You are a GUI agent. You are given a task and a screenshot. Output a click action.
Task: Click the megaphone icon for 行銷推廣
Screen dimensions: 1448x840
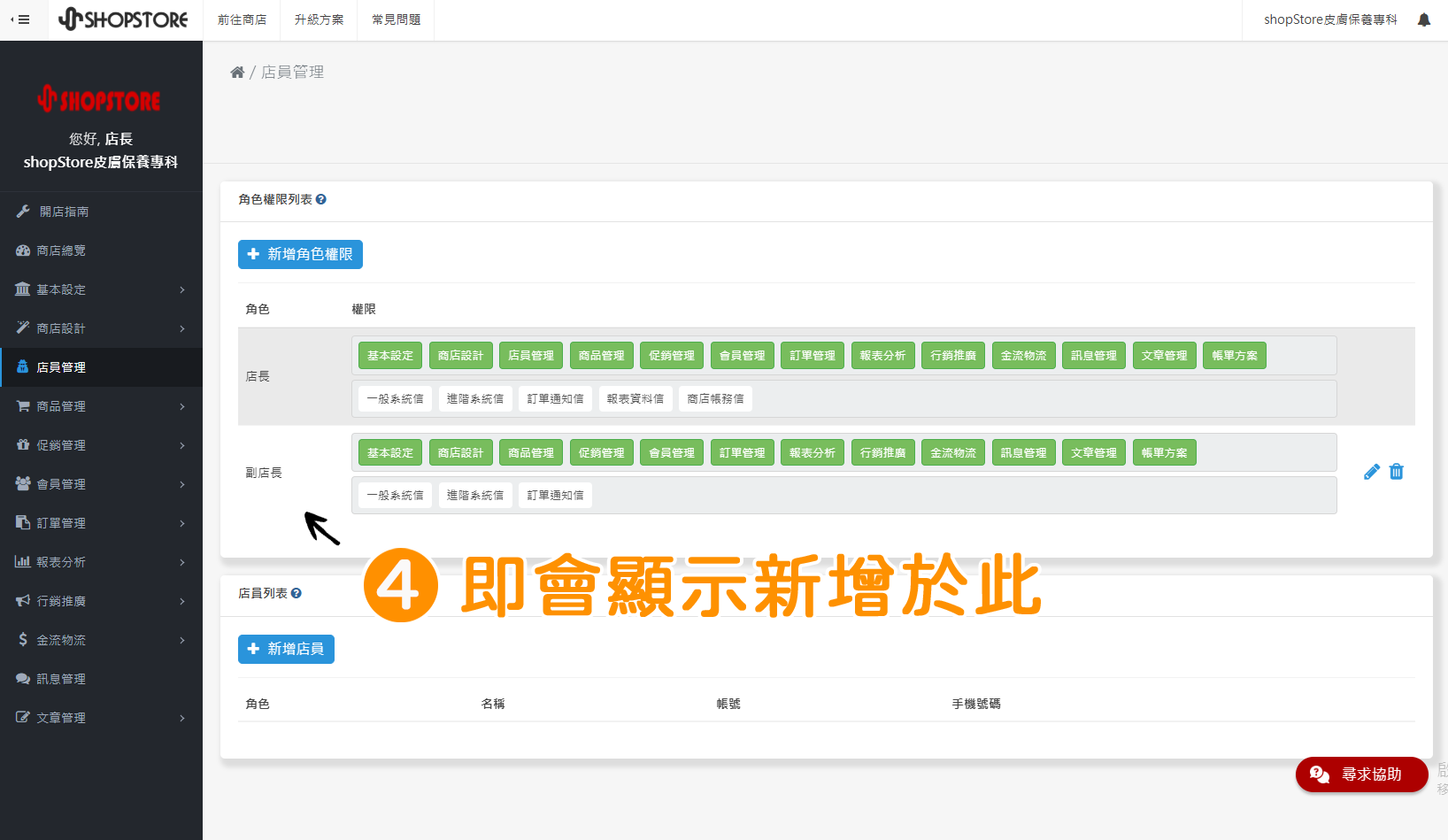click(x=23, y=601)
